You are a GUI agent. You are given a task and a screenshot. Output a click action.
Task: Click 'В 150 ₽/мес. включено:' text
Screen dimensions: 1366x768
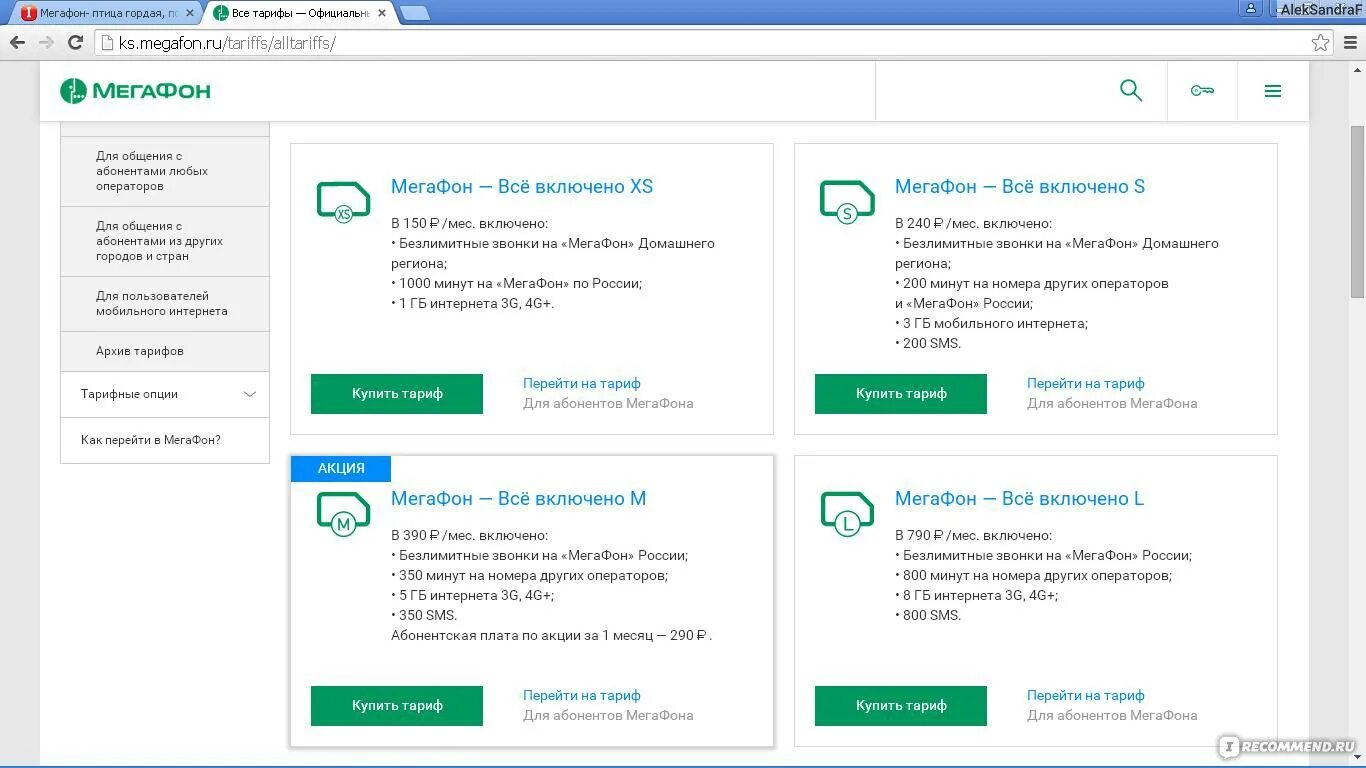pyautogui.click(x=469, y=223)
